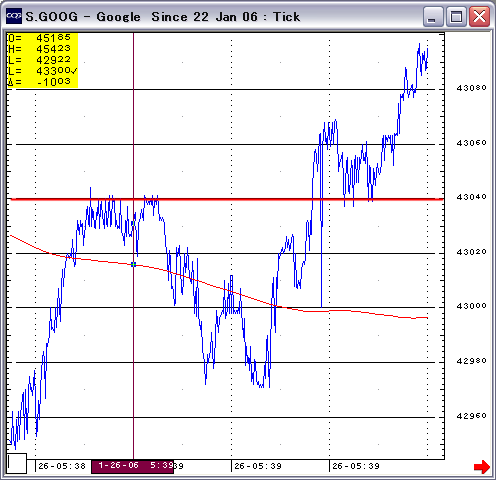Click the red scroll-right arrow

point(482,467)
